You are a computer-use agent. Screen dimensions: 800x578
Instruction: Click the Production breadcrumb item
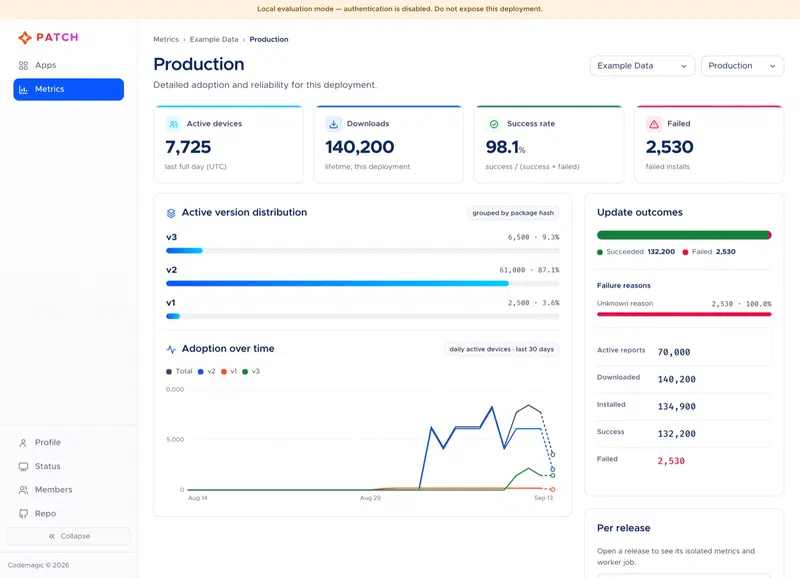pyautogui.click(x=269, y=39)
